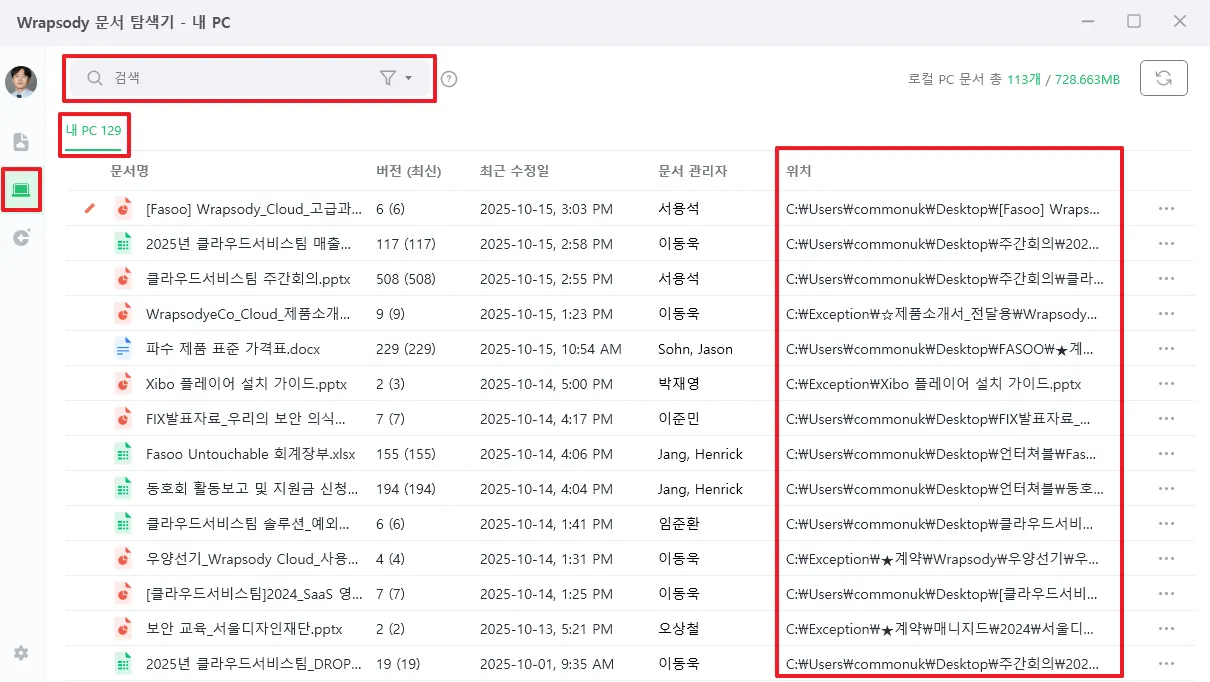Open the more options menu for the [클라우드서비스팀]2024_SaaS row
The width and height of the screenshot is (1210, 682).
(x=1165, y=594)
